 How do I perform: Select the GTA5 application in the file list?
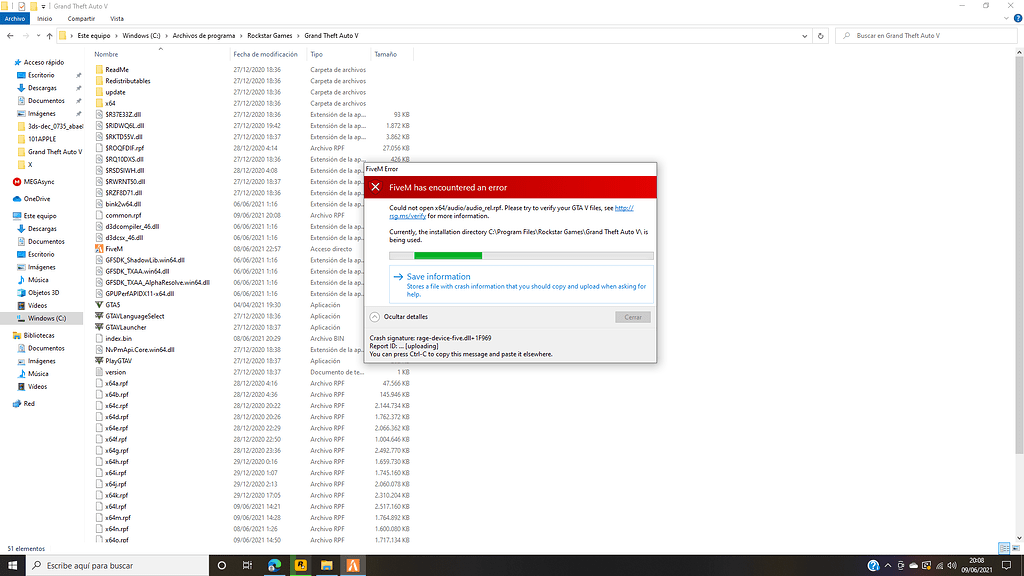click(x=115, y=304)
